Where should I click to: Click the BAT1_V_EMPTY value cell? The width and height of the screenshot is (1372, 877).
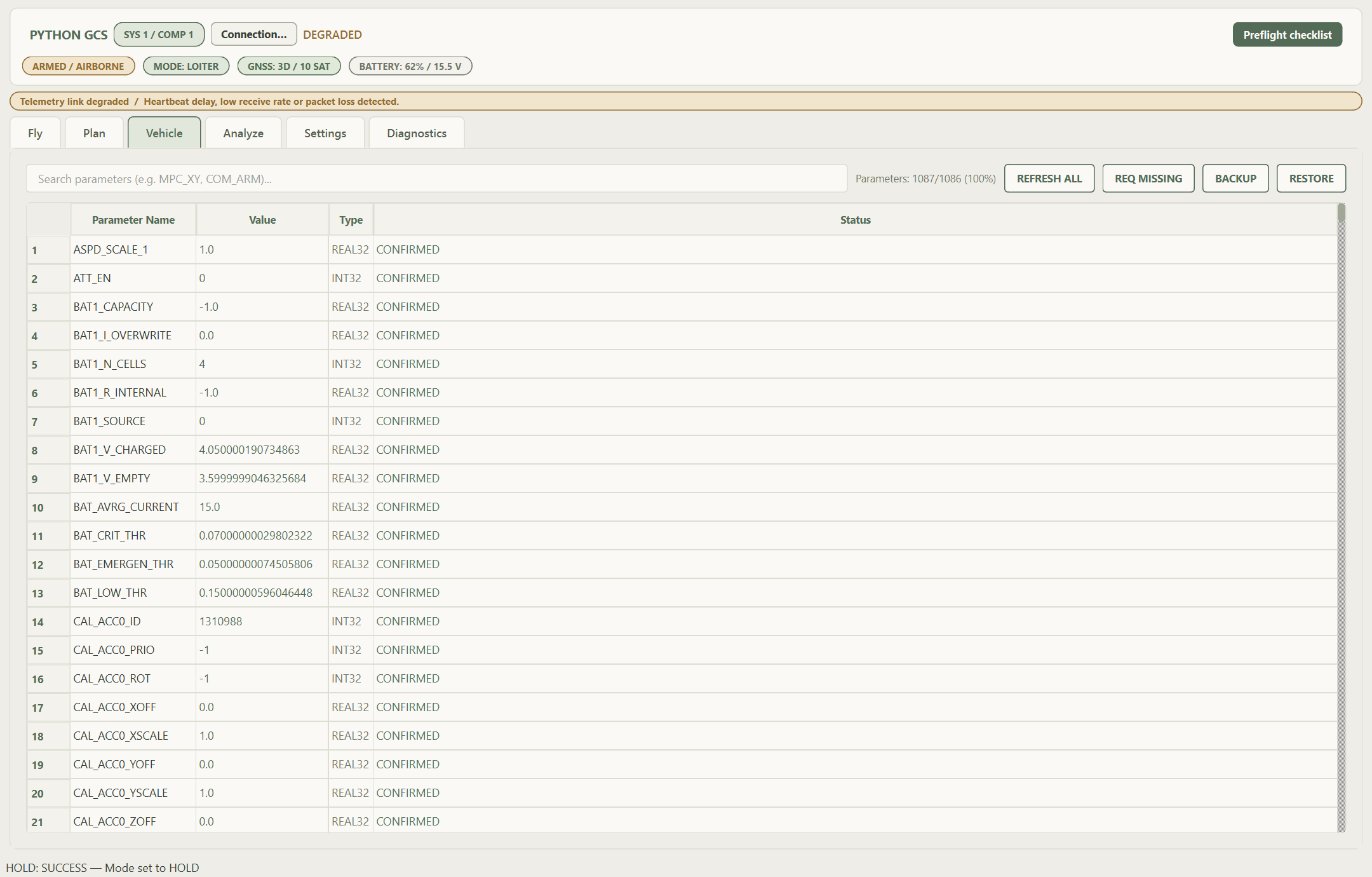(262, 479)
